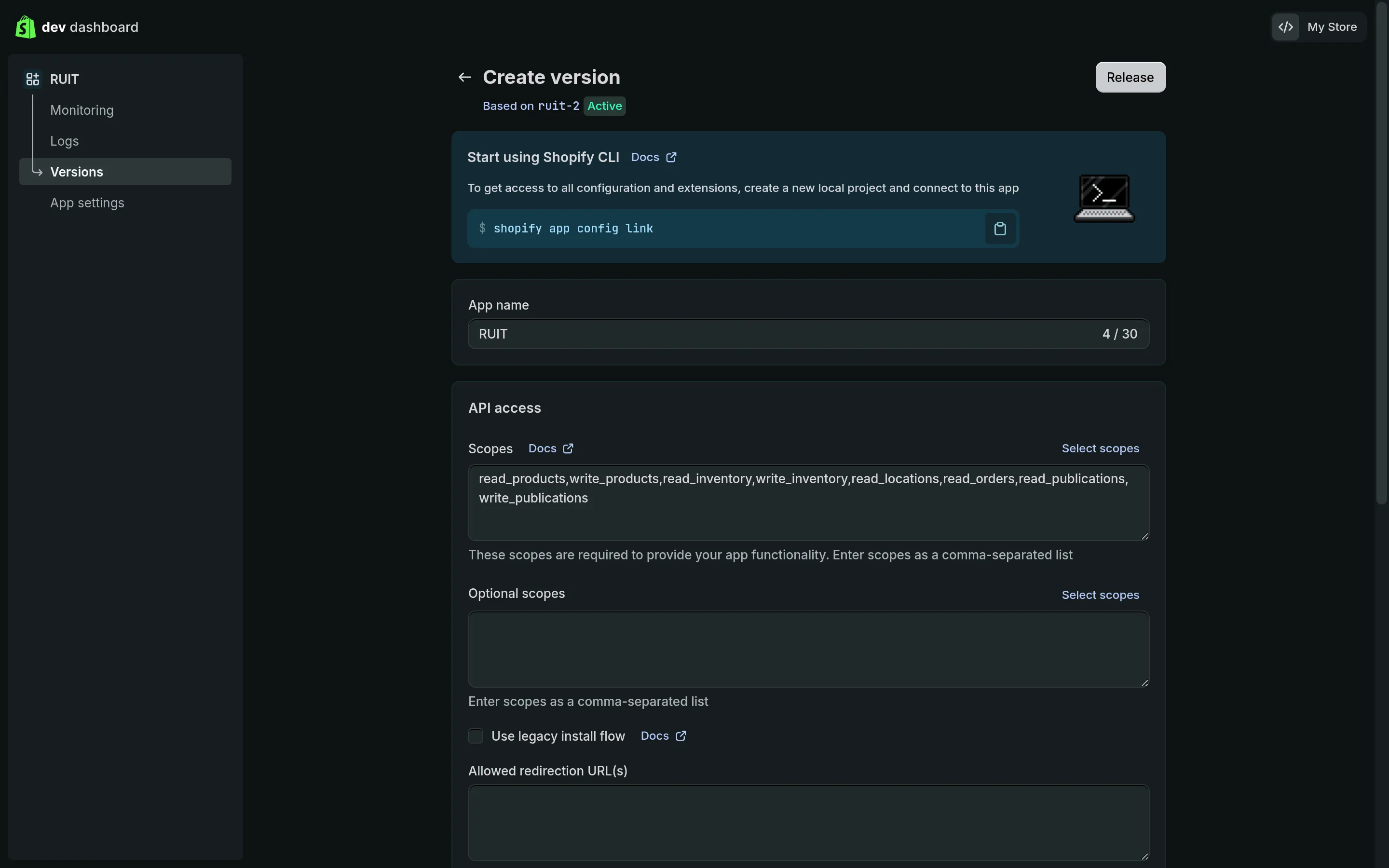Viewport: 1389px width, 868px height.
Task: Open Docs link next to Scopes
Action: [x=543, y=448]
